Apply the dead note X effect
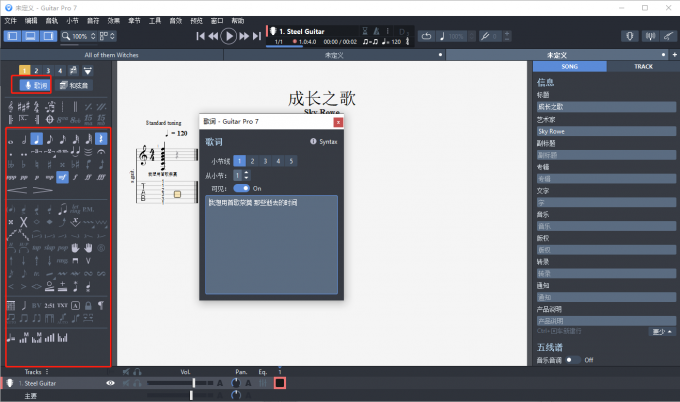The width and height of the screenshot is (680, 402). tap(23, 222)
